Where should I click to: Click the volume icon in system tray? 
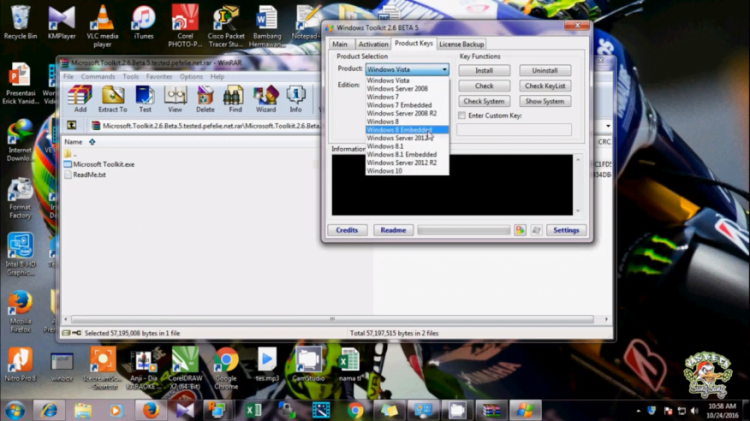point(695,410)
